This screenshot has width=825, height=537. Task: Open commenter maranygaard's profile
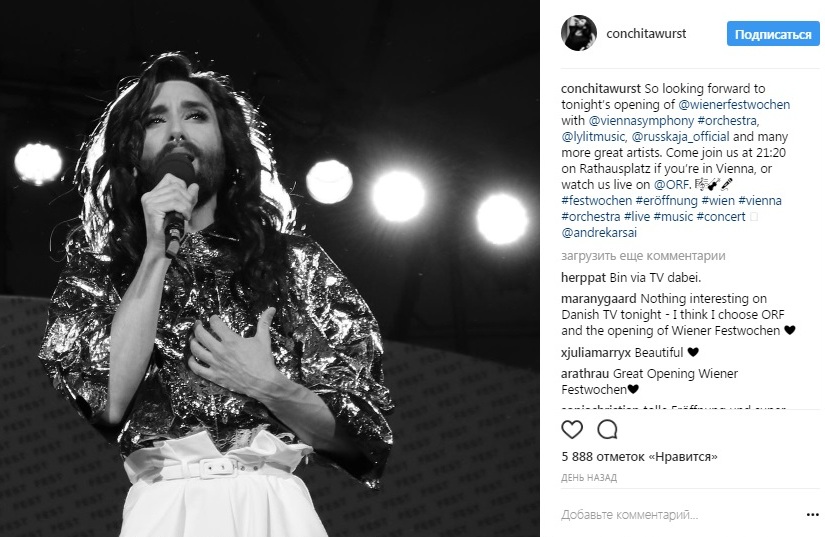[599, 299]
